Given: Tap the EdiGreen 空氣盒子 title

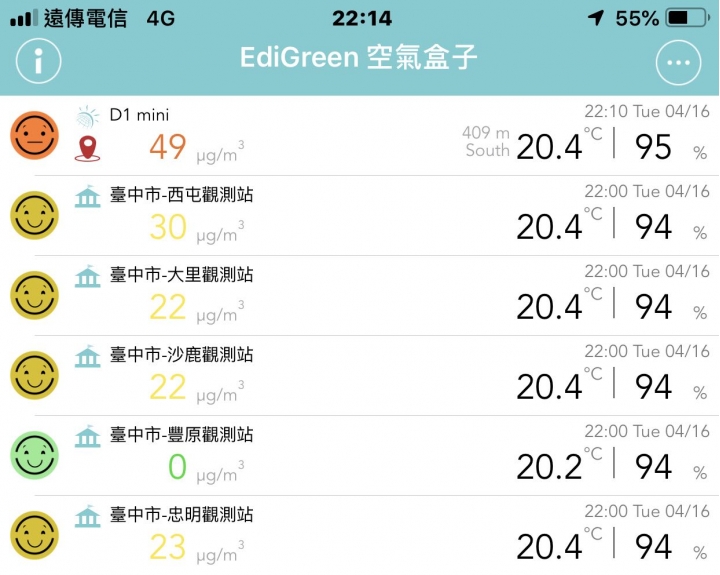Looking at the screenshot, I should coord(359,57).
